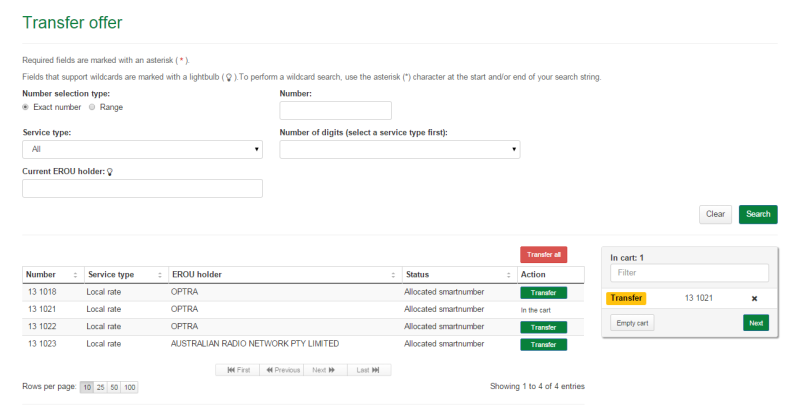Transfer number 13 1018
The width and height of the screenshot is (800, 415).
pyautogui.click(x=543, y=293)
